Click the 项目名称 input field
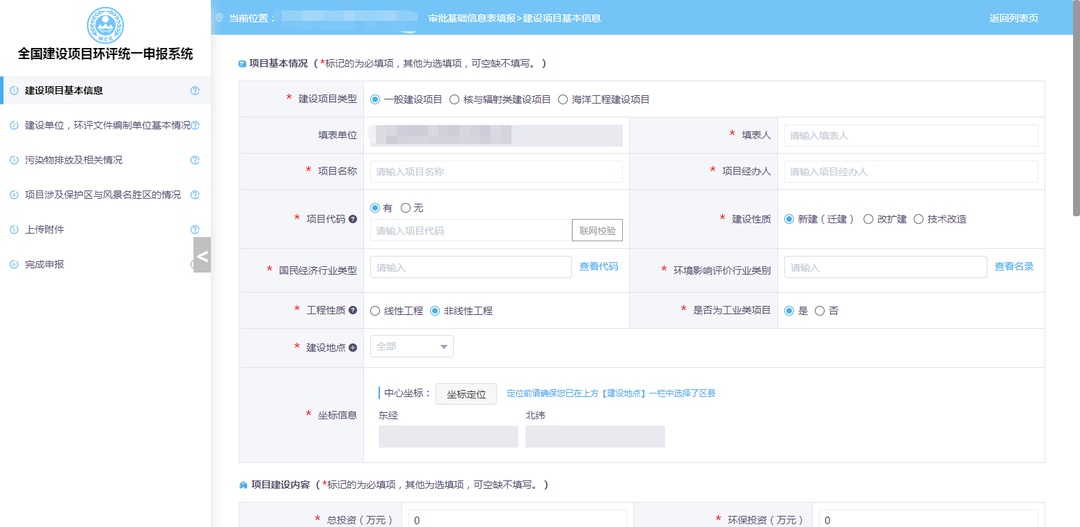This screenshot has height=527, width=1080. pyautogui.click(x=496, y=171)
